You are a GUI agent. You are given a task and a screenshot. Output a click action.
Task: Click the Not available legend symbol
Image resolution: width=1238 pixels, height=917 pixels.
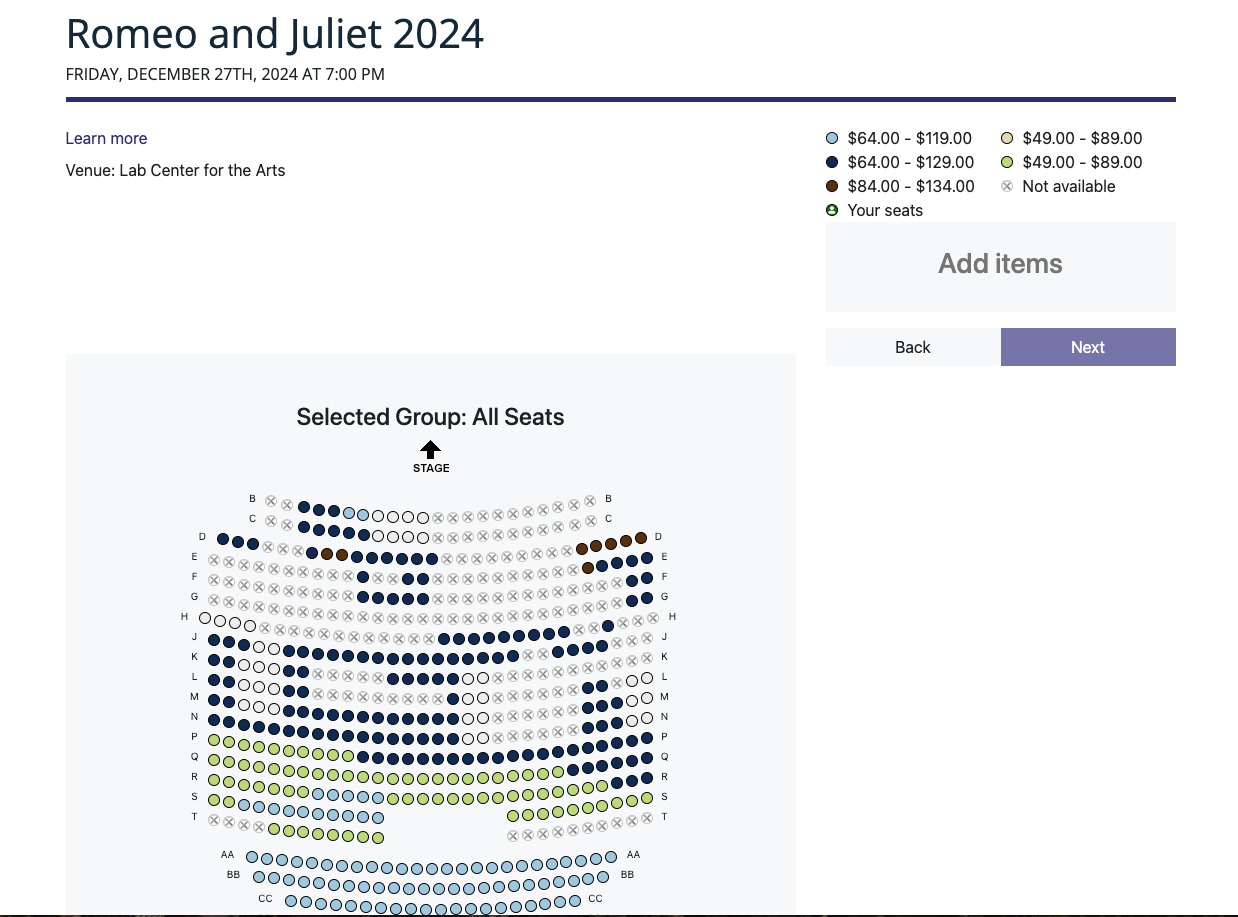1006,186
